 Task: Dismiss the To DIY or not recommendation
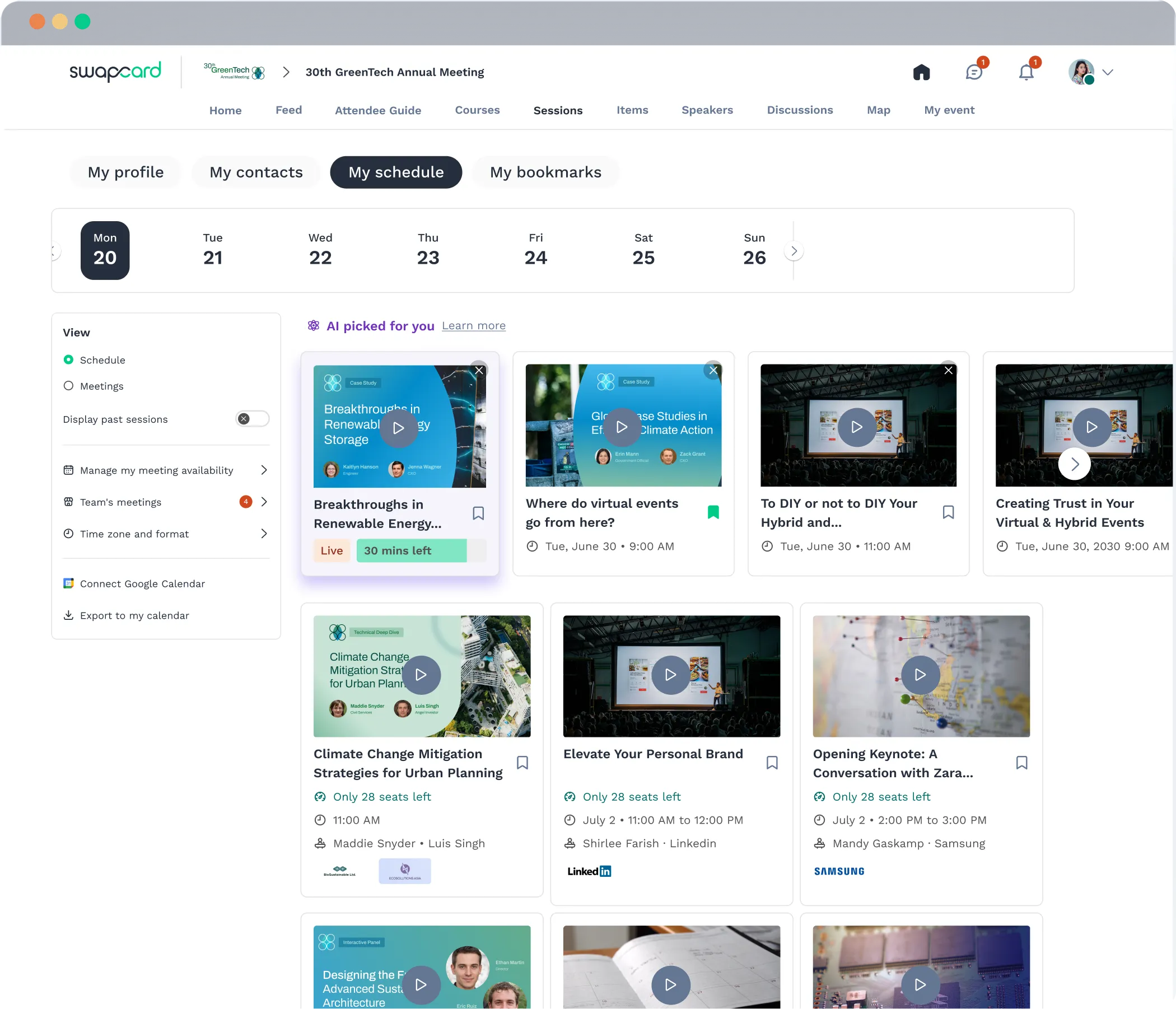948,370
